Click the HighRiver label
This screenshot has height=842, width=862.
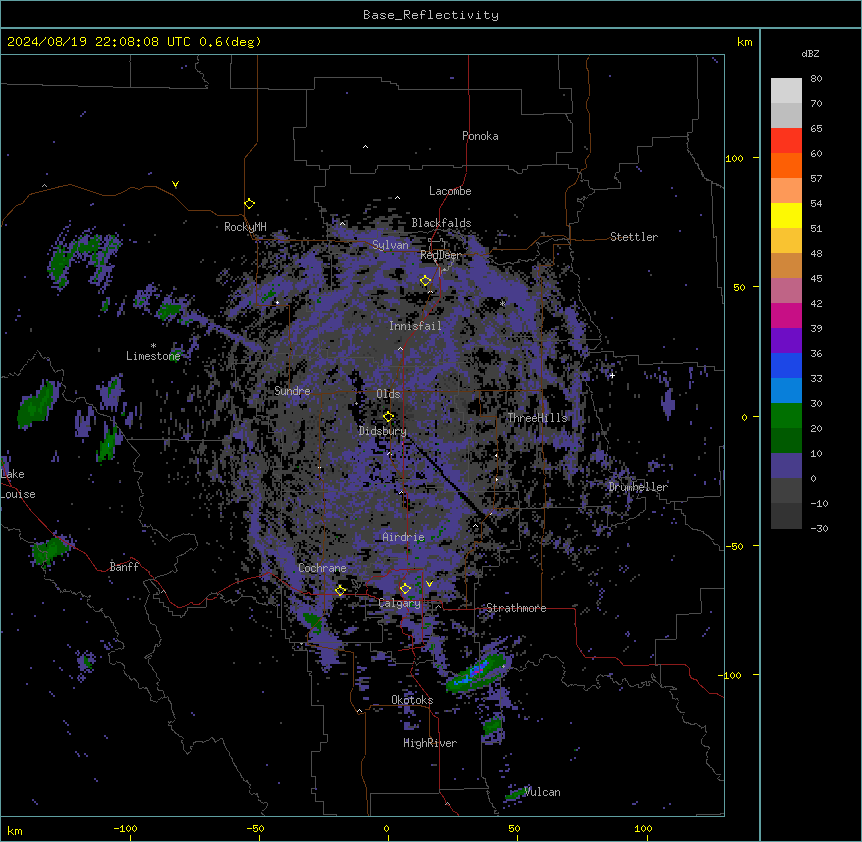click(x=430, y=743)
